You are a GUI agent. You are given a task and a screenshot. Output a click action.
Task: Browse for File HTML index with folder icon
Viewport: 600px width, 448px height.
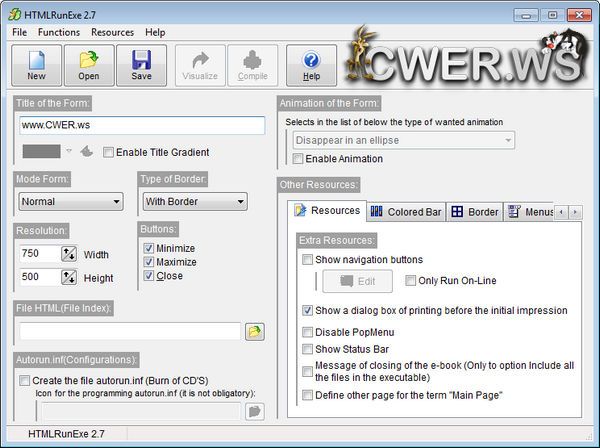pos(254,331)
